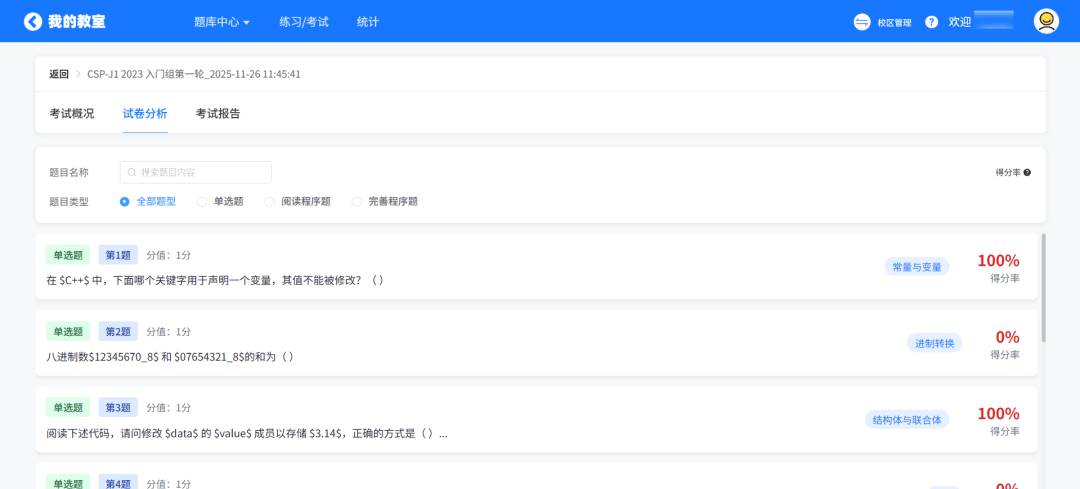Click the 100% score of 第3题

(998, 414)
